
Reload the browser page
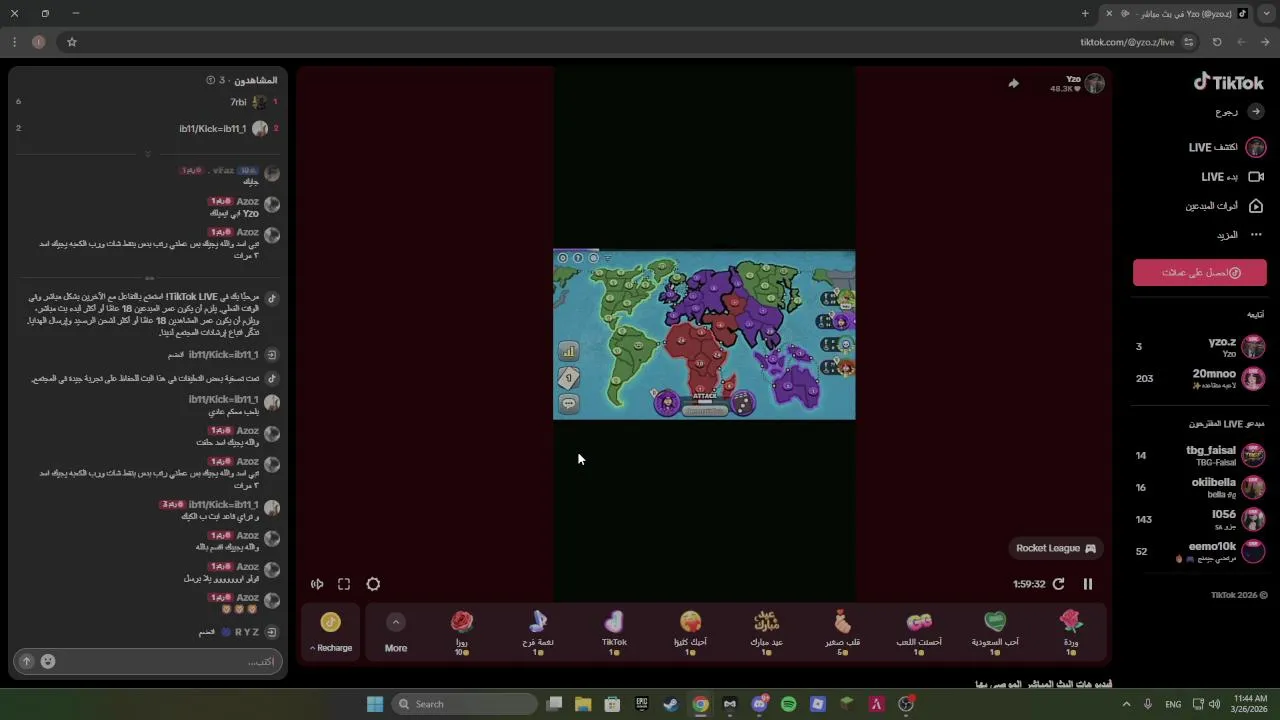[1217, 42]
